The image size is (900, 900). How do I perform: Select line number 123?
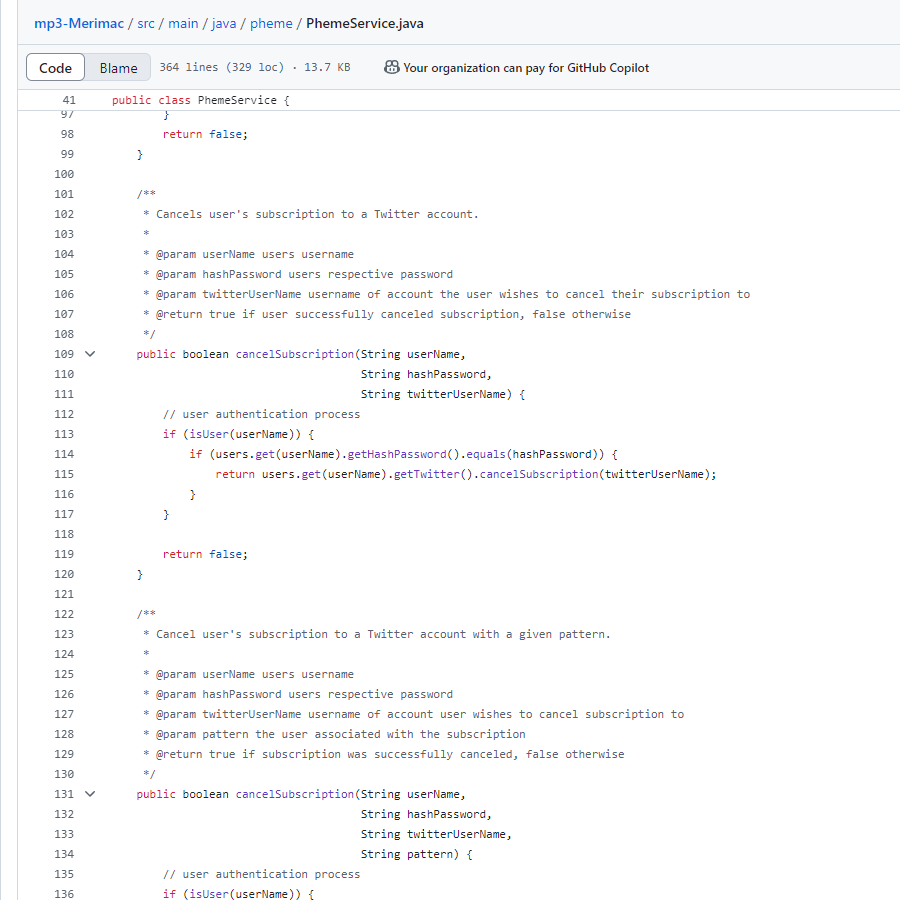pyautogui.click(x=64, y=634)
